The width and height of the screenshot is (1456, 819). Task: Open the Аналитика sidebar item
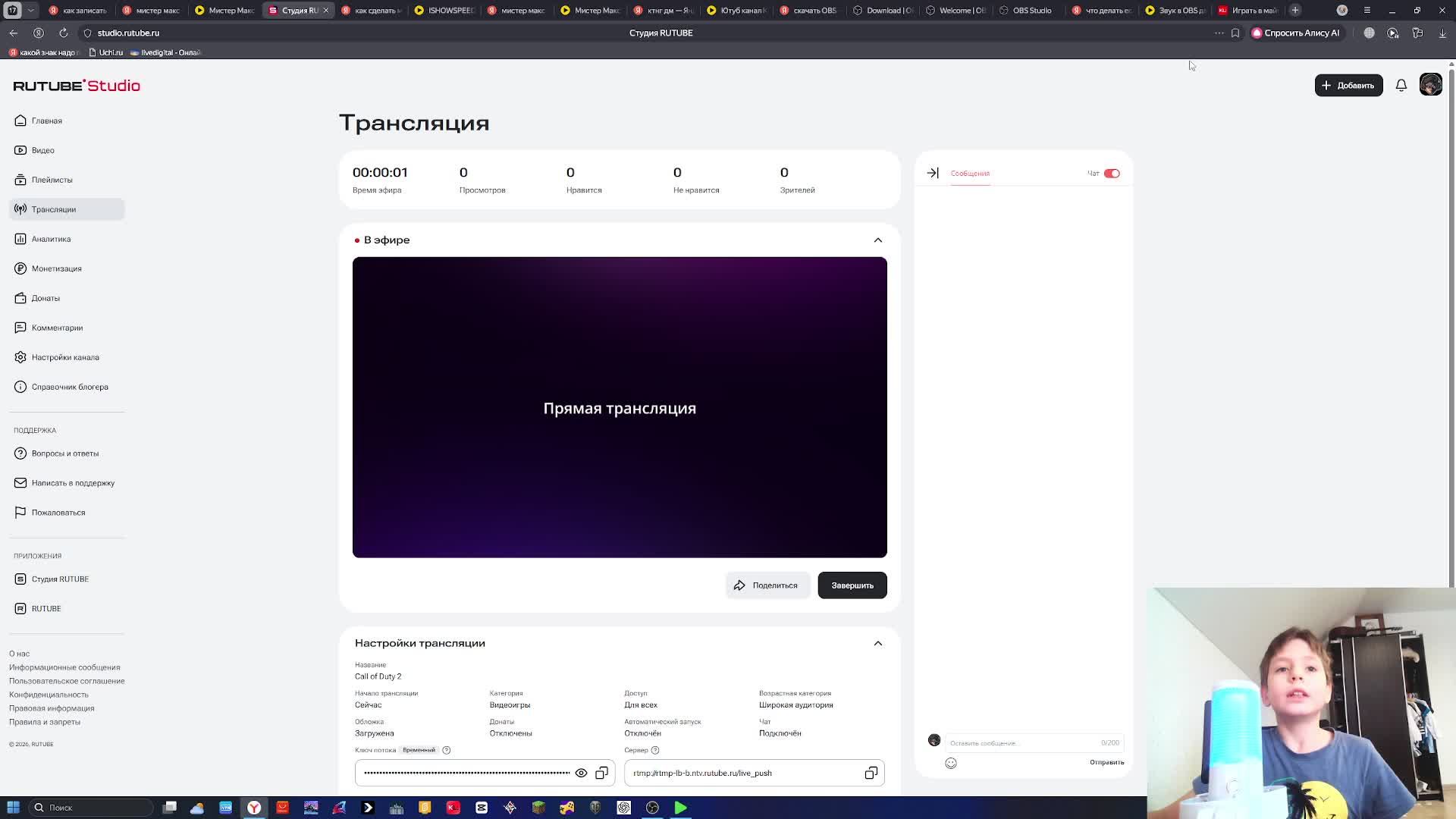(51, 239)
